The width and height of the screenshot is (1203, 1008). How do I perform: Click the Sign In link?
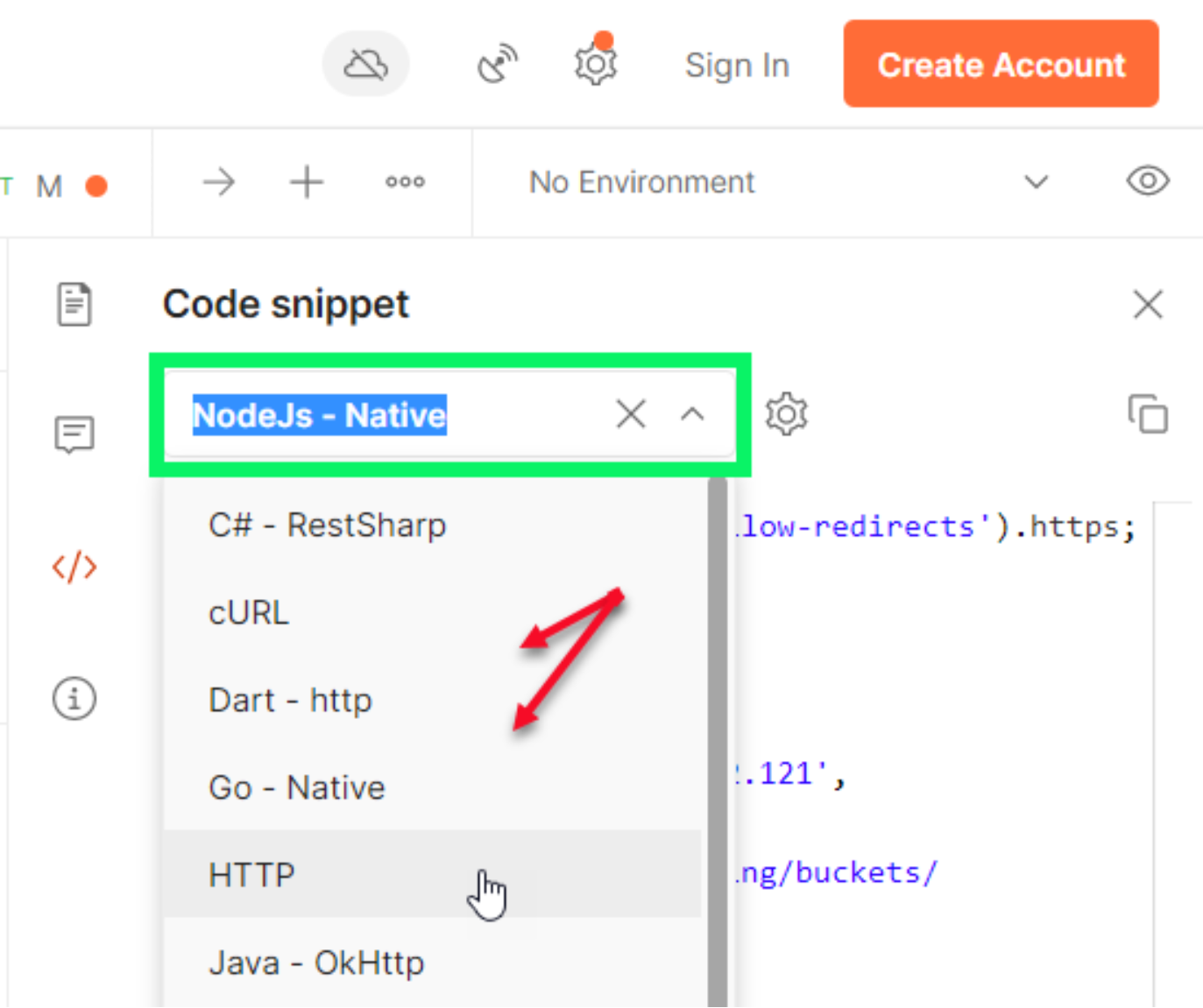(x=737, y=66)
